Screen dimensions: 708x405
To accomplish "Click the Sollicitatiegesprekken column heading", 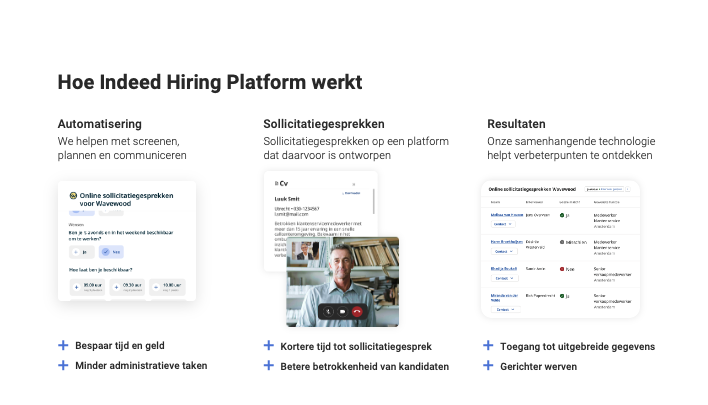I will click(324, 124).
